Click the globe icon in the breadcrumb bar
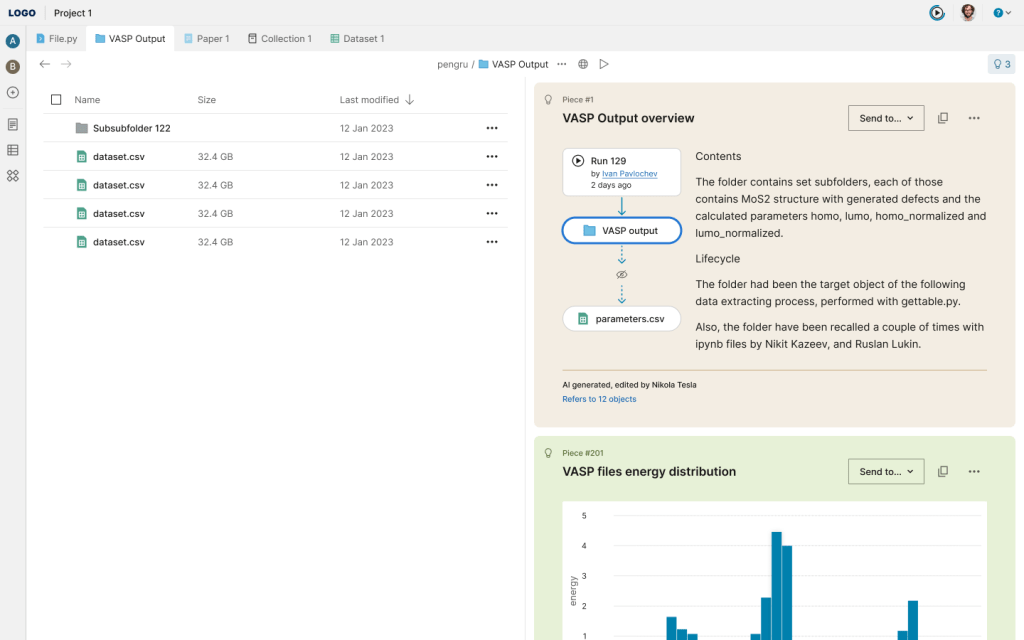The image size is (1024, 640). click(583, 64)
